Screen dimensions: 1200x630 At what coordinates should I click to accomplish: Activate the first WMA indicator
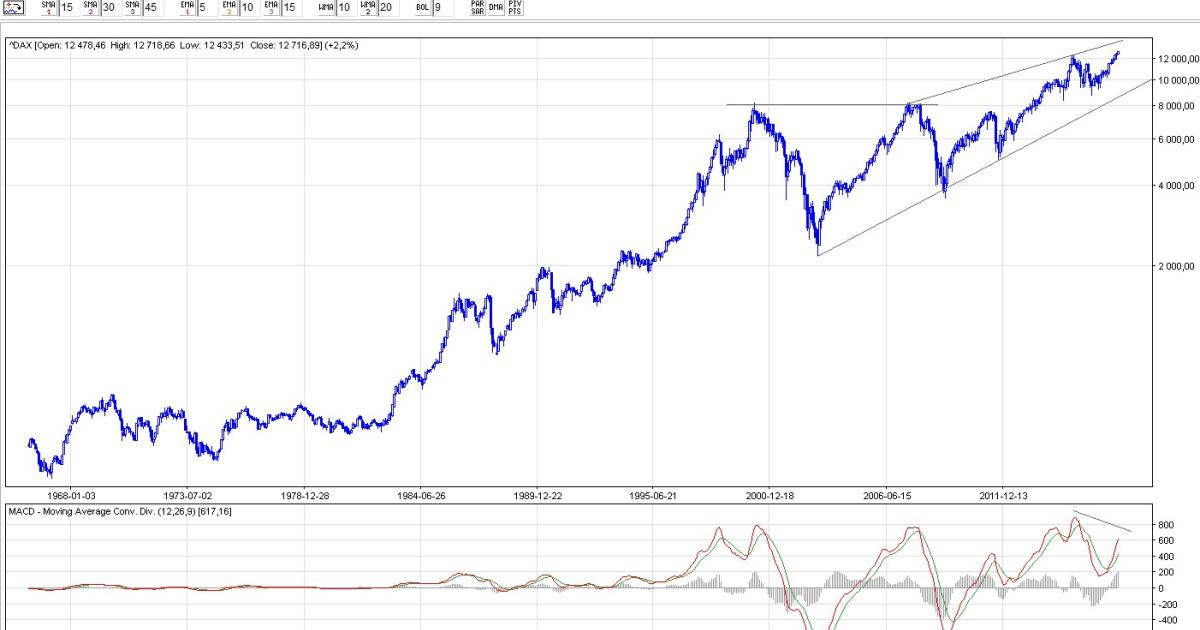tap(326, 7)
